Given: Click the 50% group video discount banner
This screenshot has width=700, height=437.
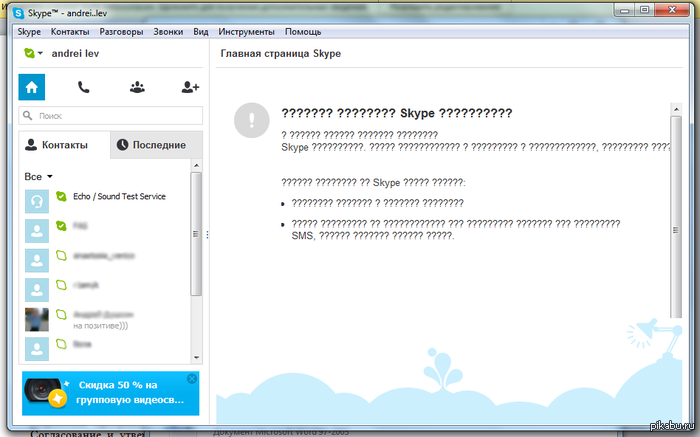Looking at the screenshot, I should [111, 393].
